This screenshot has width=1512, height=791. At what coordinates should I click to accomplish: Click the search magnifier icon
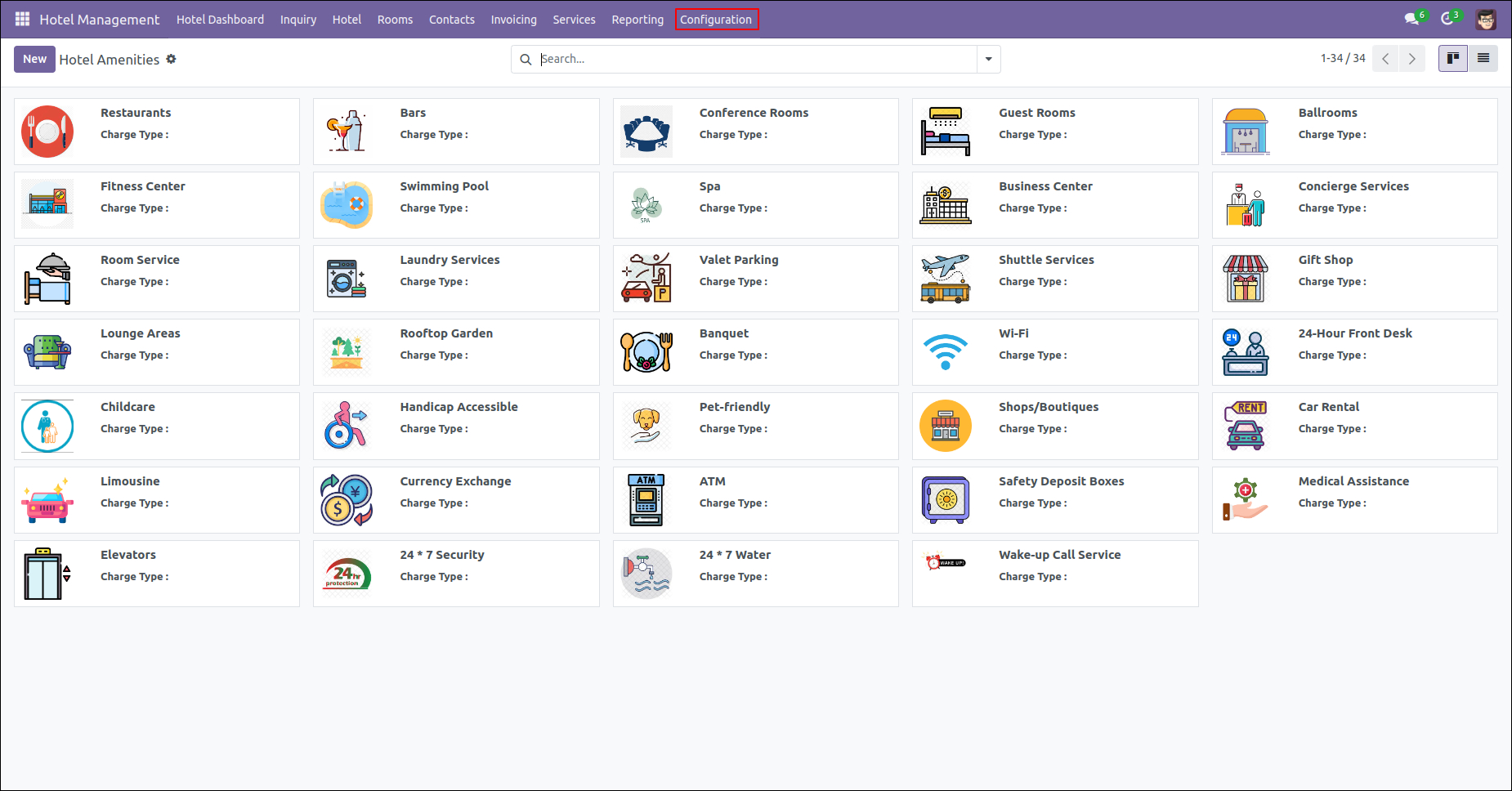[526, 59]
